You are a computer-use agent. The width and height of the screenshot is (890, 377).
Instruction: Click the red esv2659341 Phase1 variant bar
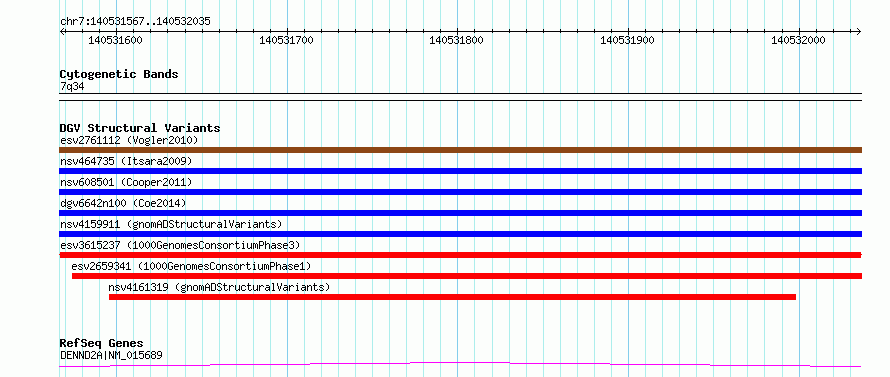coord(467,276)
